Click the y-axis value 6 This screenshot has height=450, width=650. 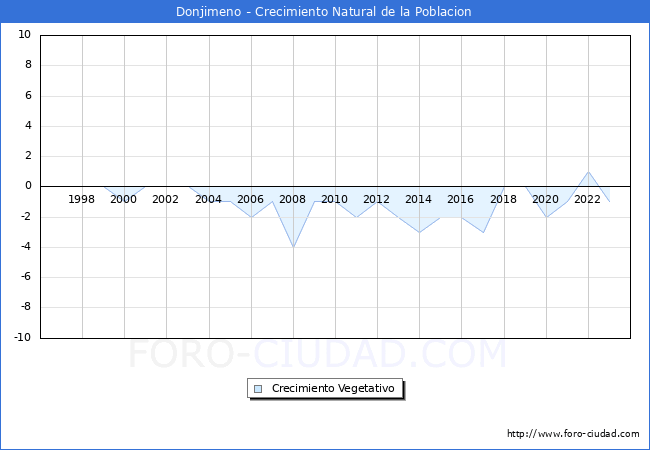[28, 95]
